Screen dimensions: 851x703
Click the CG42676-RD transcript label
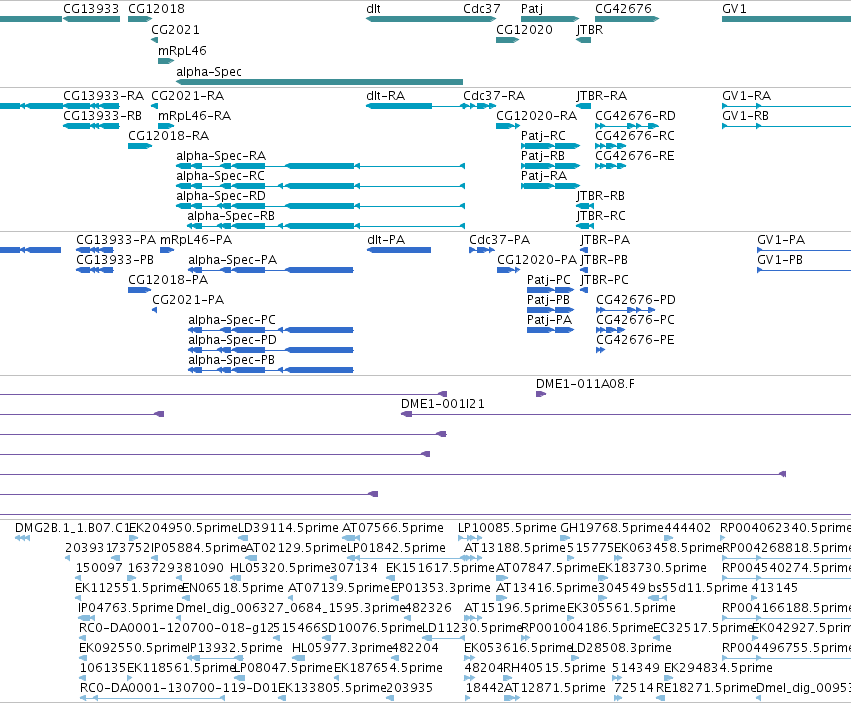[x=635, y=116]
